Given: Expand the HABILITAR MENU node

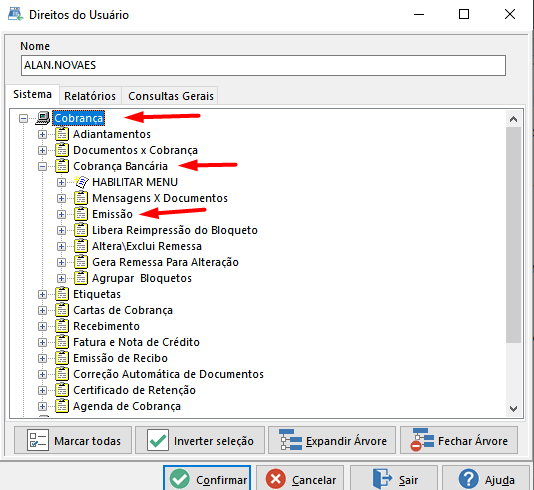Looking at the screenshot, I should click(x=62, y=183).
